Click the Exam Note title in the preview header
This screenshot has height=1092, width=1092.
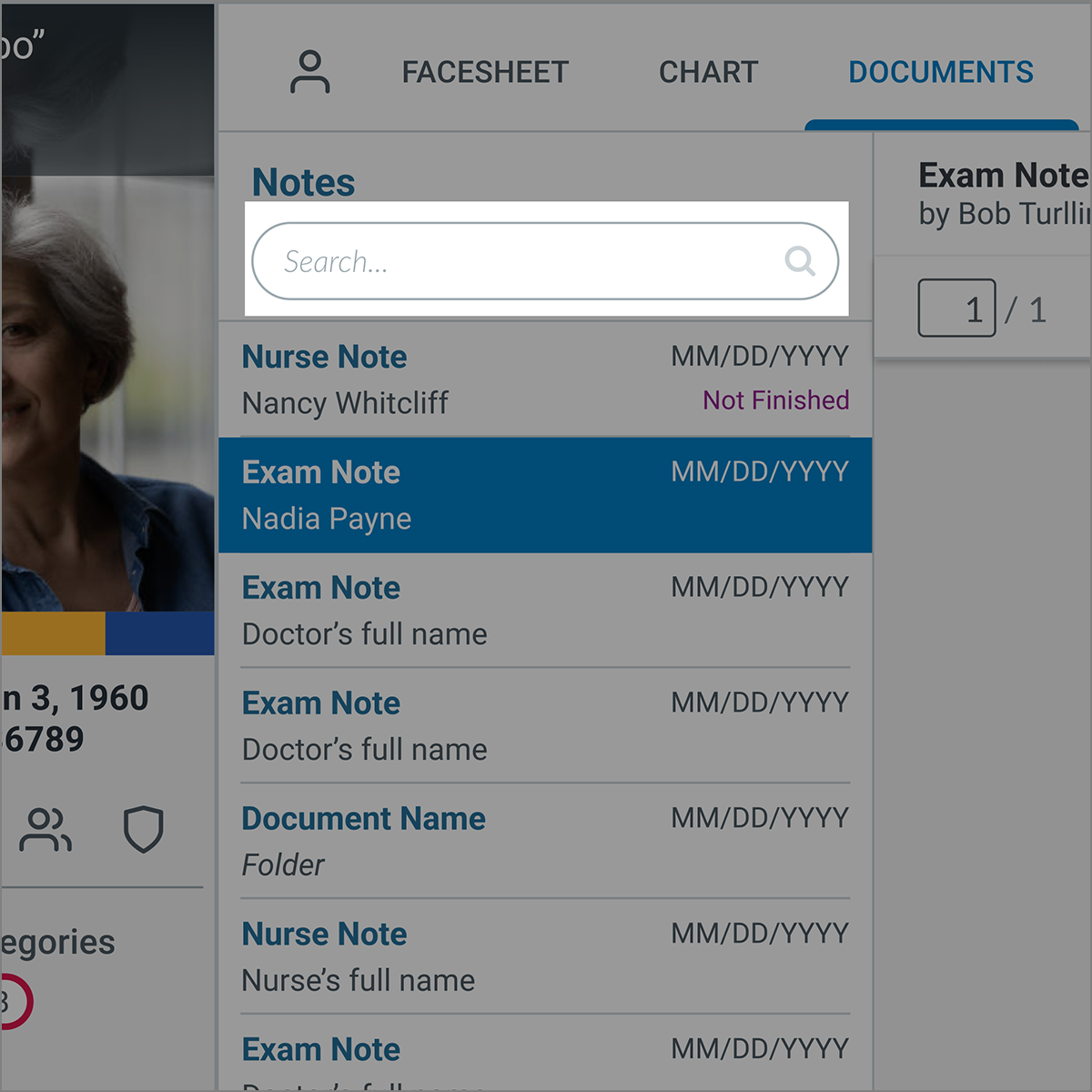(1003, 175)
